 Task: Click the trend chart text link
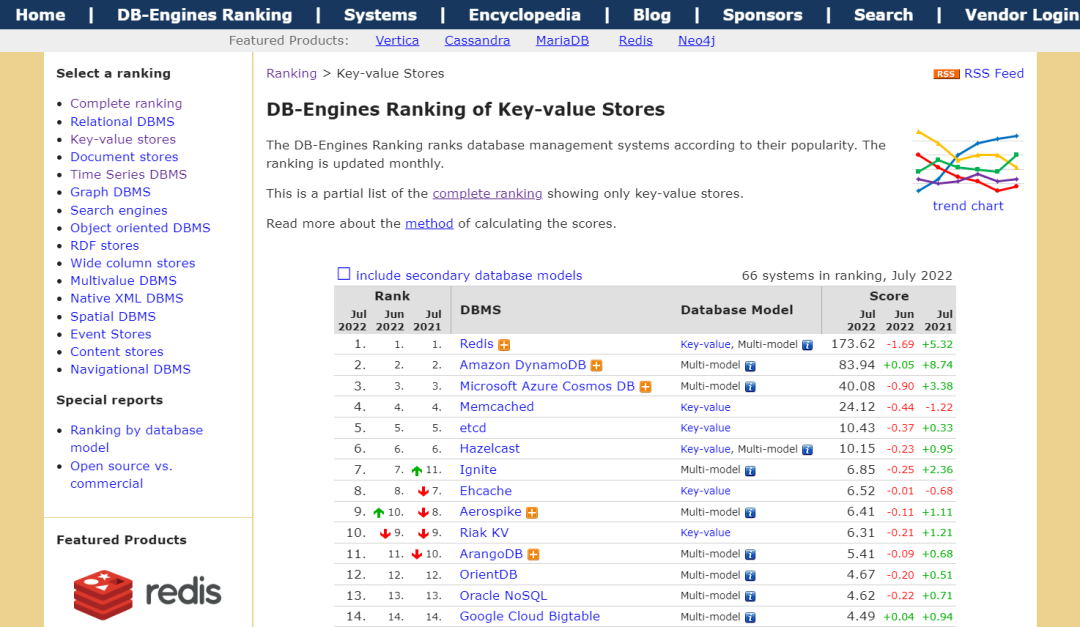coord(968,206)
